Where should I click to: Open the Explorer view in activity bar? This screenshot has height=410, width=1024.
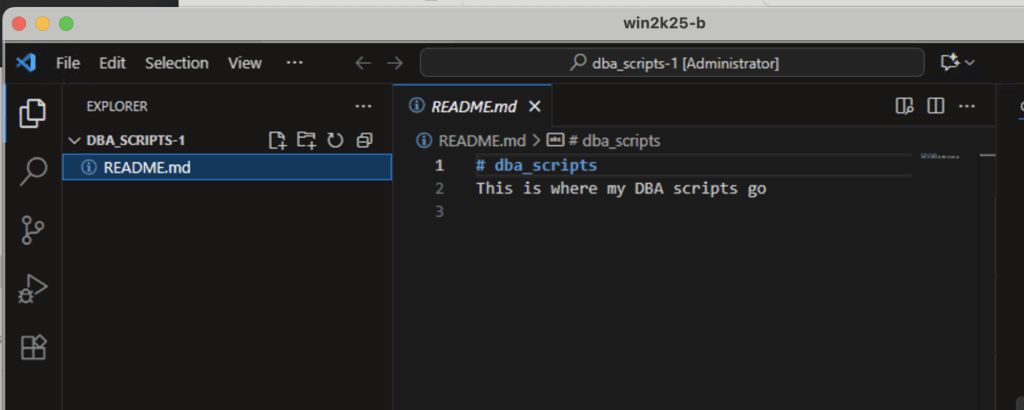[33, 113]
